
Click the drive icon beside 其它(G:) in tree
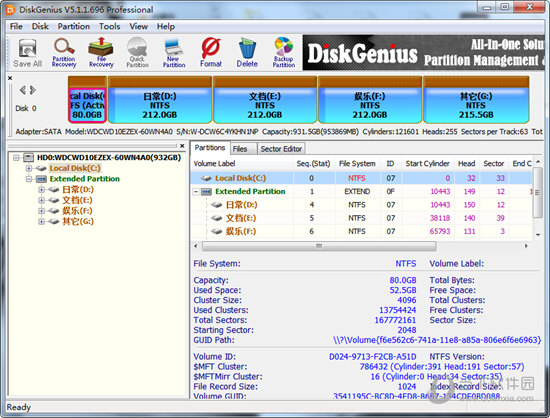click(53, 221)
